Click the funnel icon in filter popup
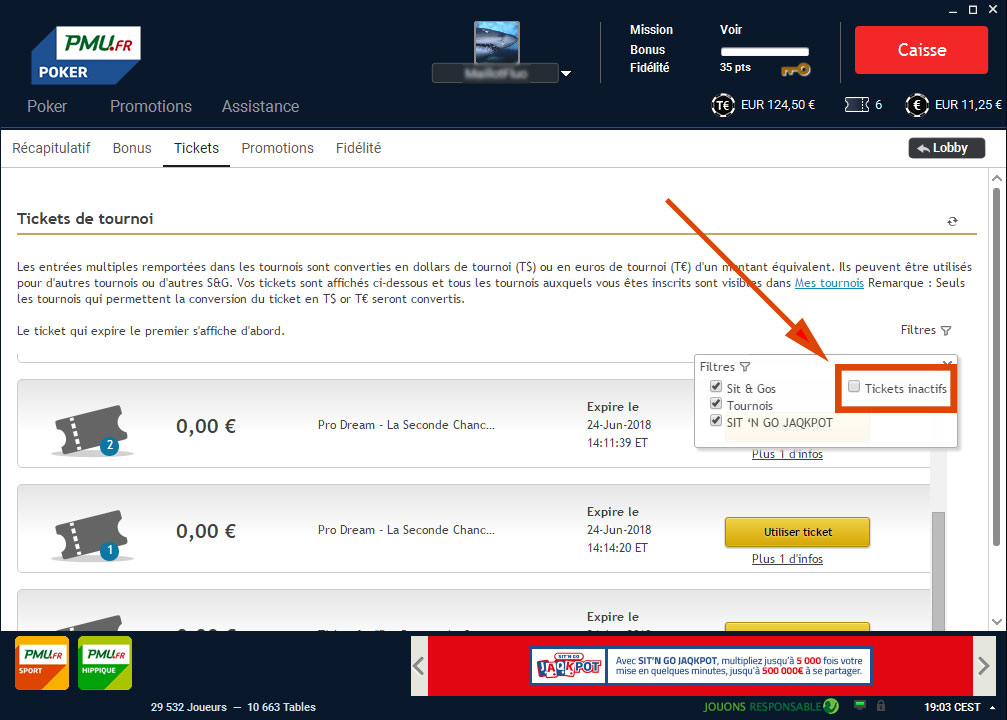Viewport: 1007px width, 720px height. (x=745, y=367)
